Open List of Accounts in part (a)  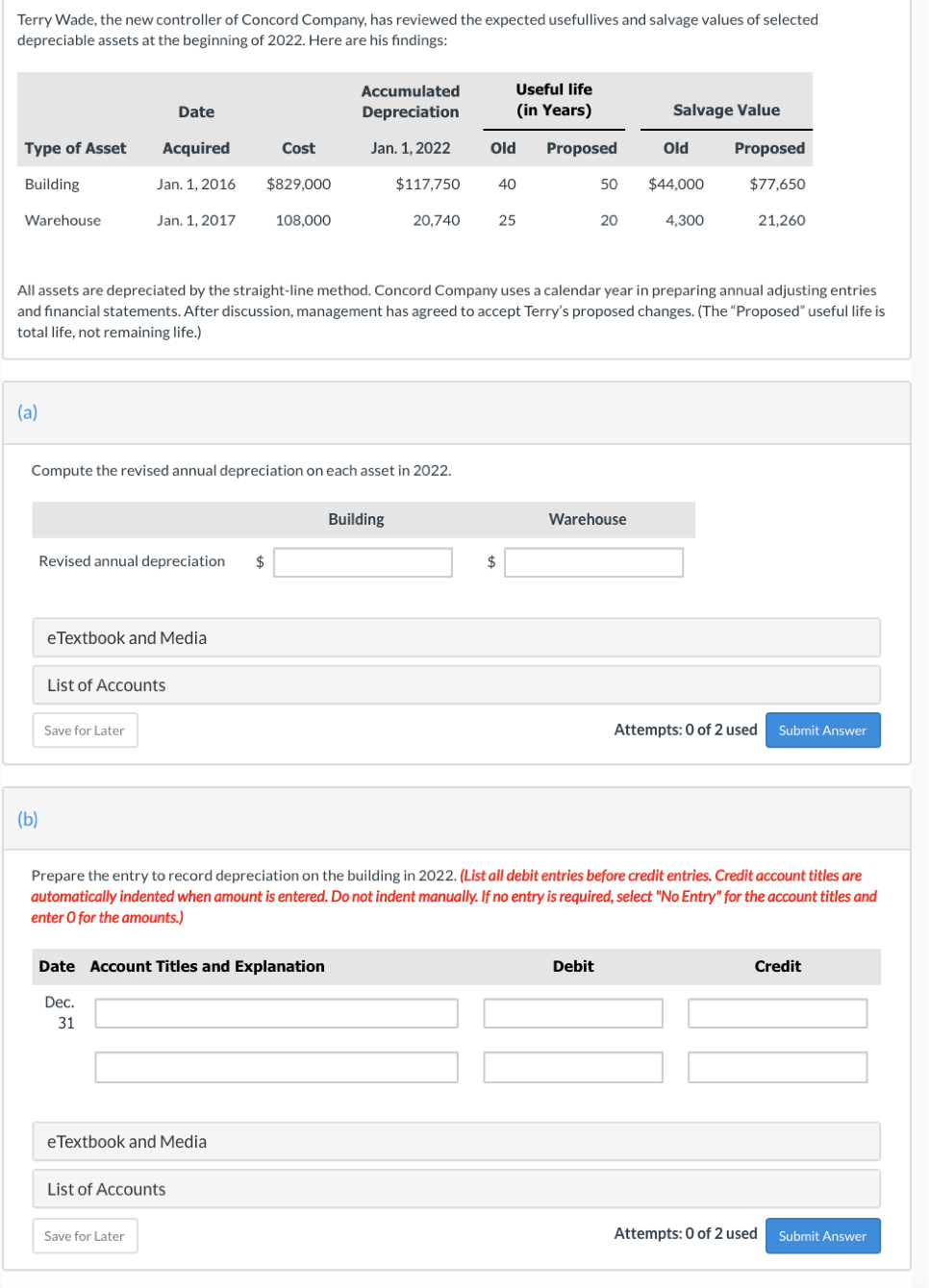point(456,685)
